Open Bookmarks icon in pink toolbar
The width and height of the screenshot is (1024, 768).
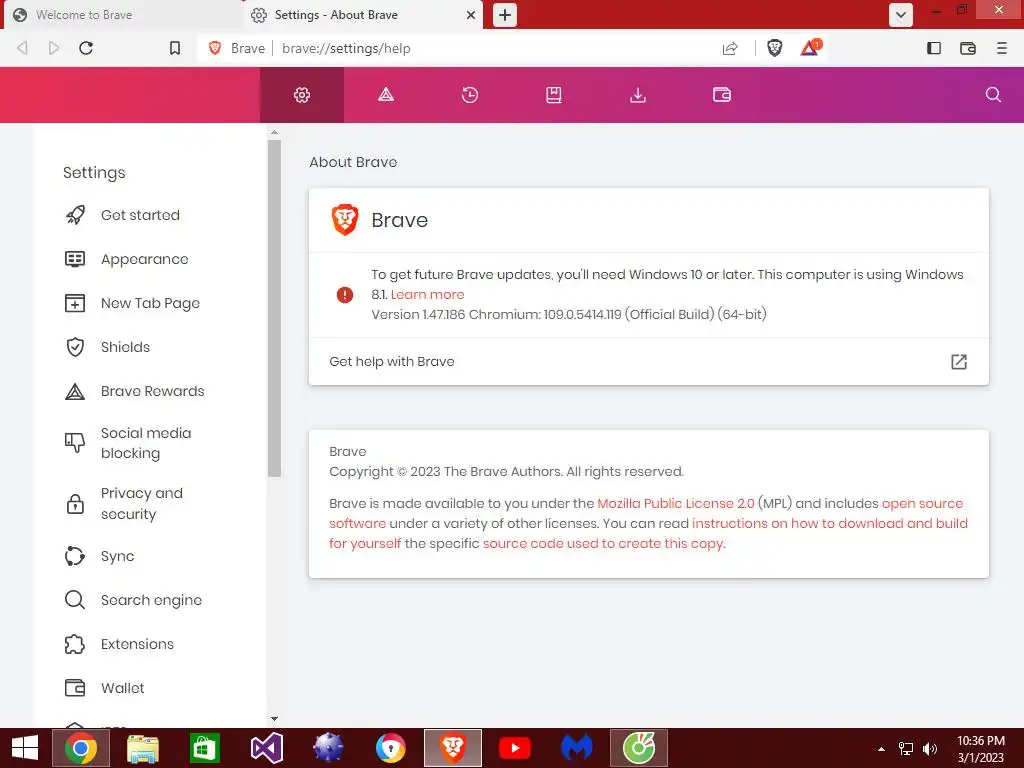(554, 95)
